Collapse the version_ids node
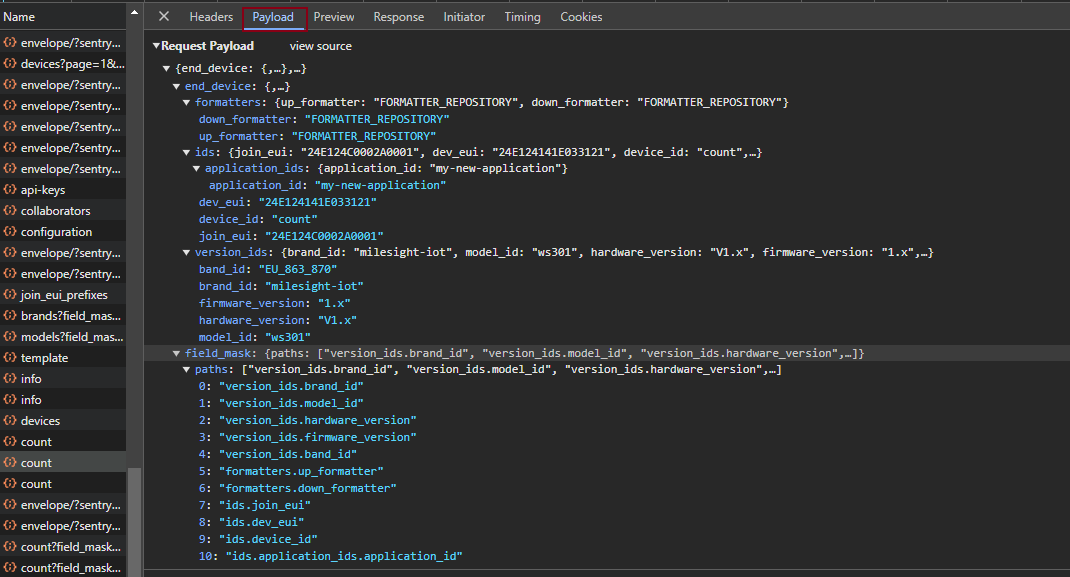The image size is (1070, 577). tap(186, 252)
